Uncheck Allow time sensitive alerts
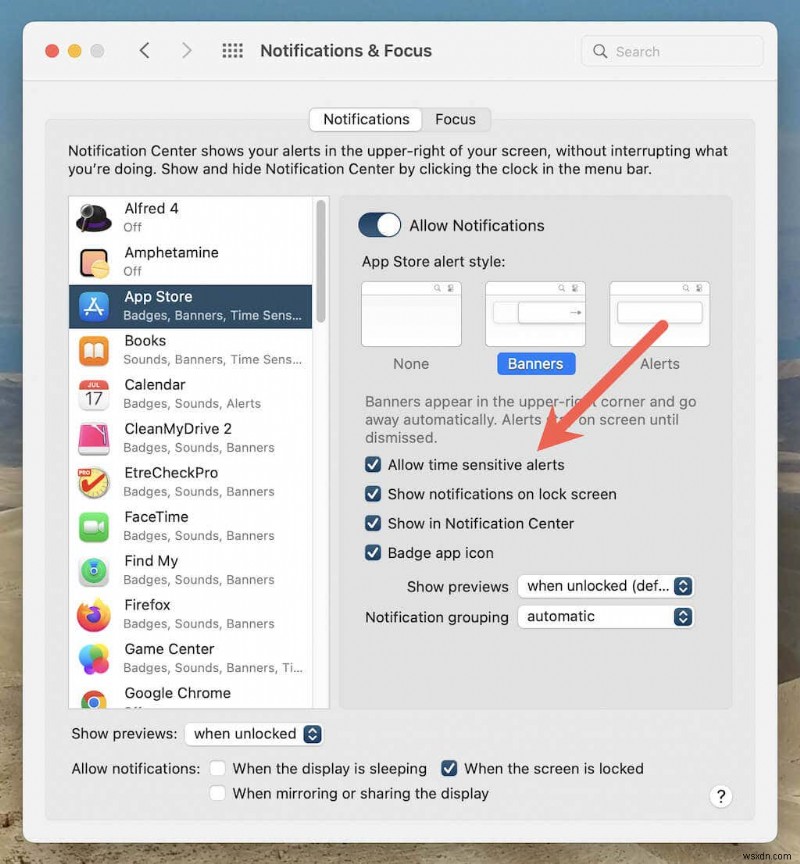The width and height of the screenshot is (800, 864). pos(373,464)
